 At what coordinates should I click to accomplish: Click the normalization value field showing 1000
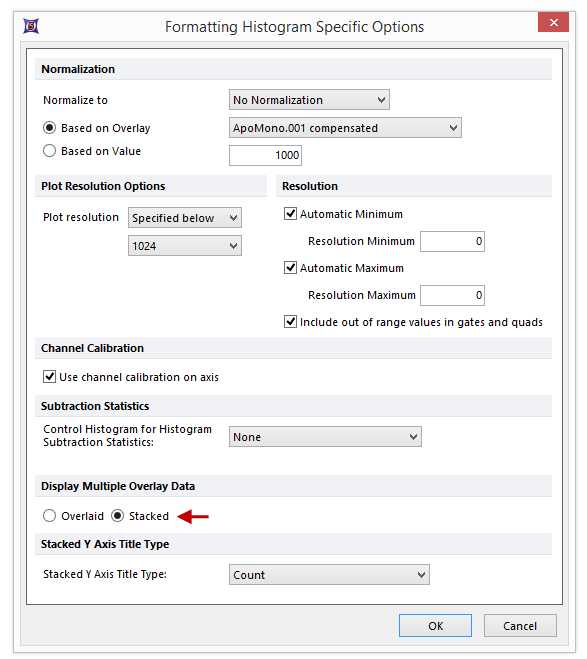tap(265, 155)
